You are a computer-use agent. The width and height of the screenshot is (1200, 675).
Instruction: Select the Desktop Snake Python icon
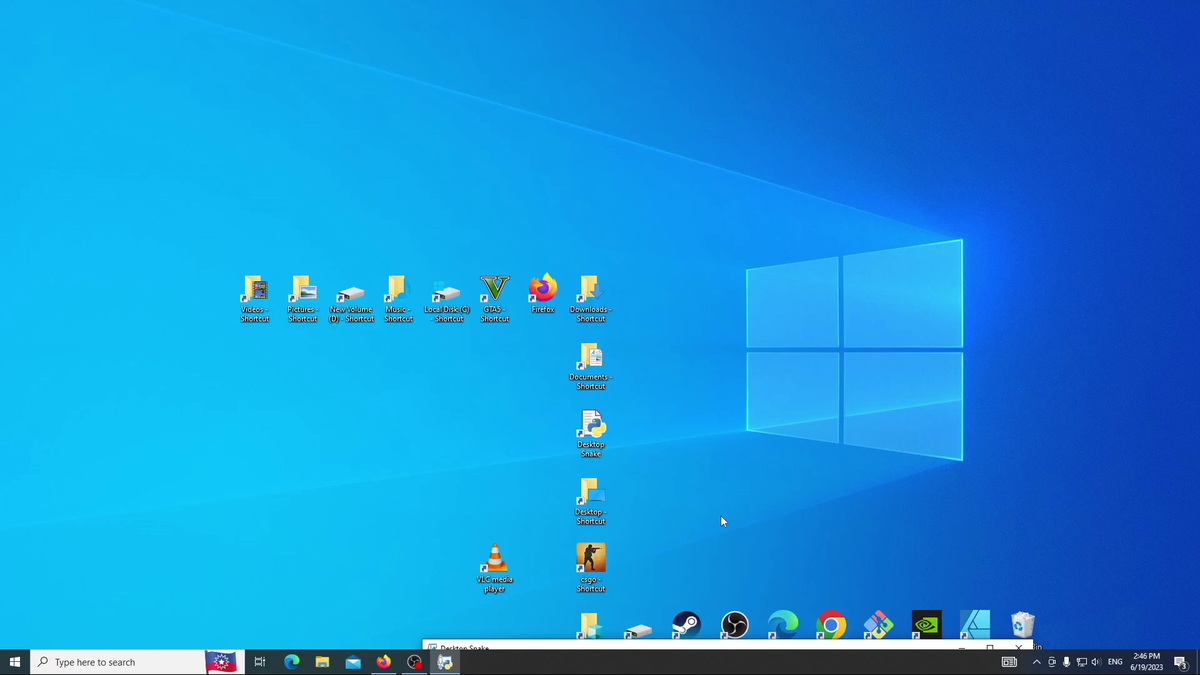590,434
